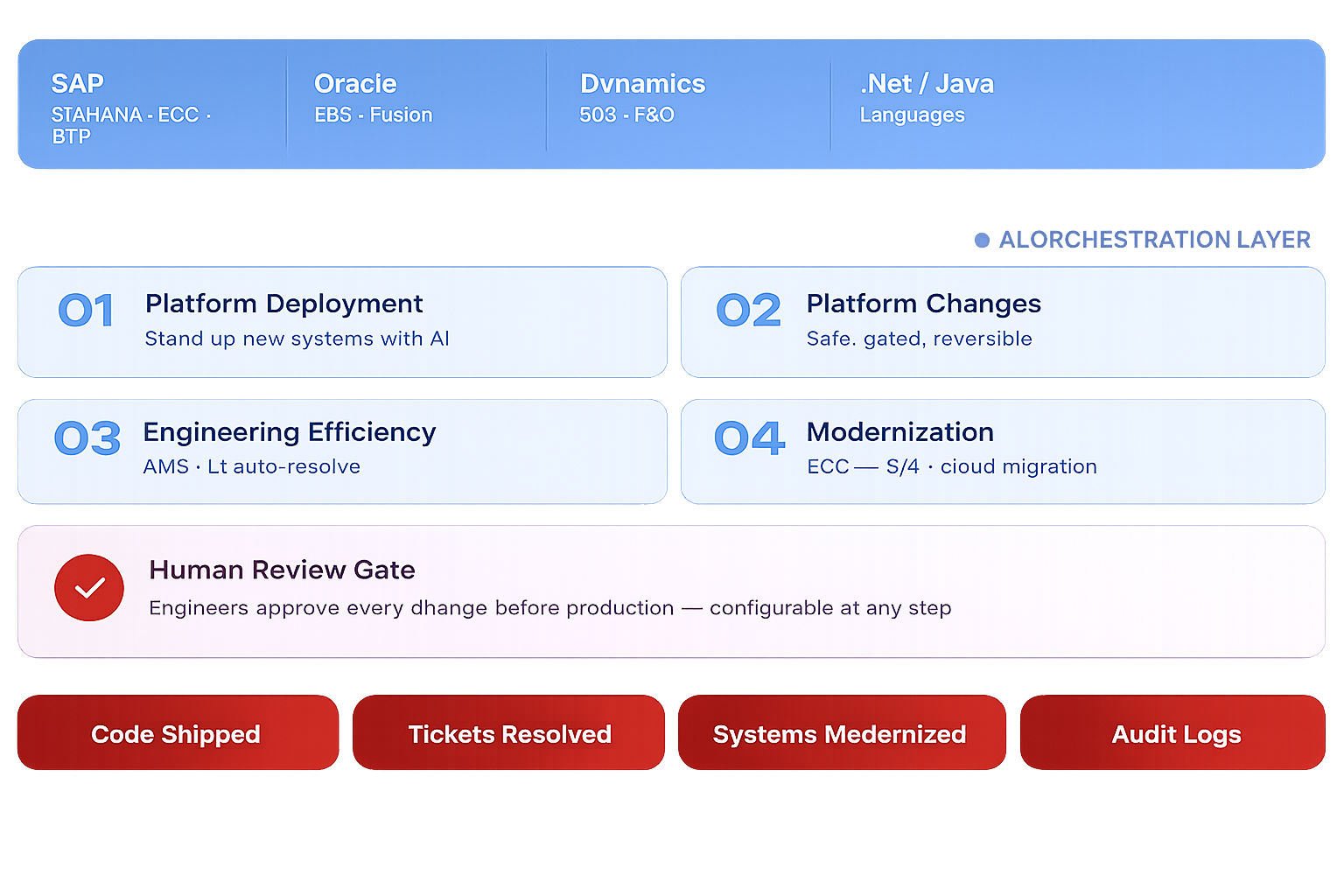1344x896 pixels.
Task: Click the 04 number icon
Action: click(750, 438)
